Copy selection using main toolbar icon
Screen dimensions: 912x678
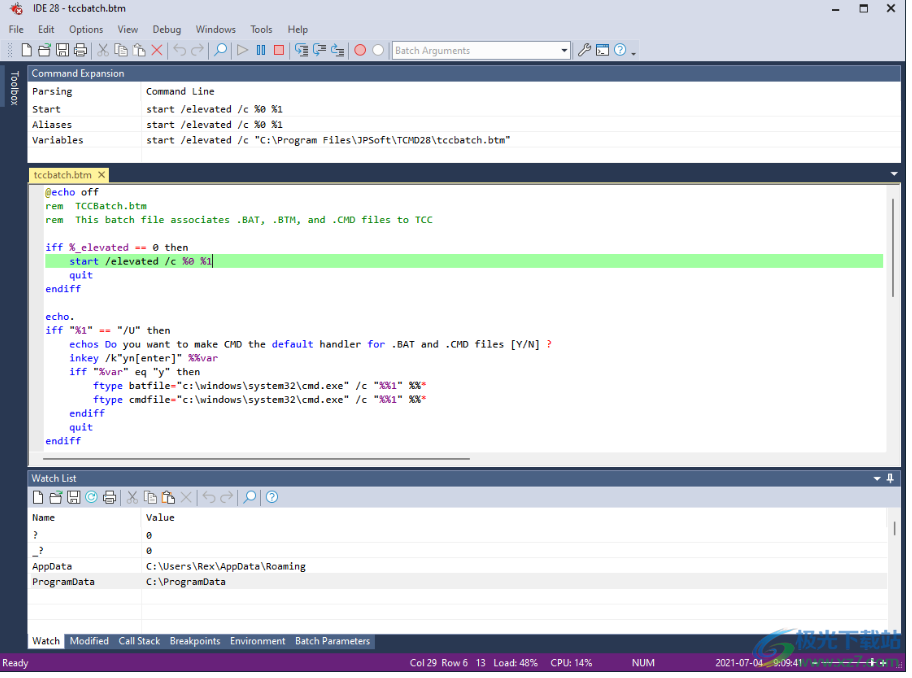(121, 51)
